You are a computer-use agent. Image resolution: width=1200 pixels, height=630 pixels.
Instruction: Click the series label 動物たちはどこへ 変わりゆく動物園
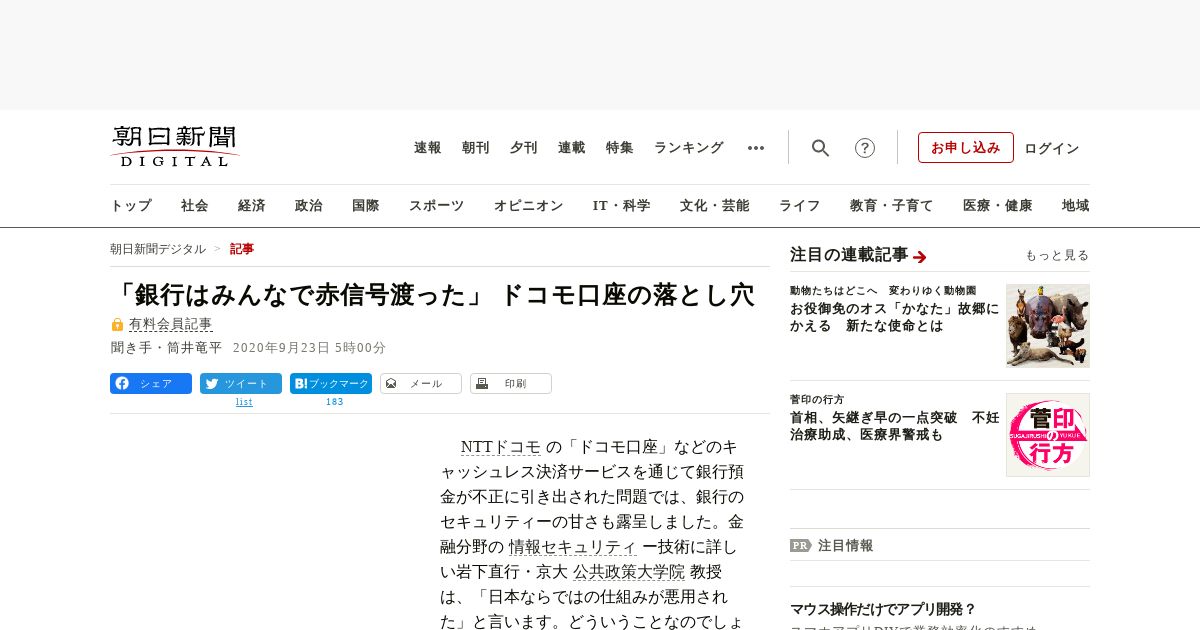pos(883,290)
